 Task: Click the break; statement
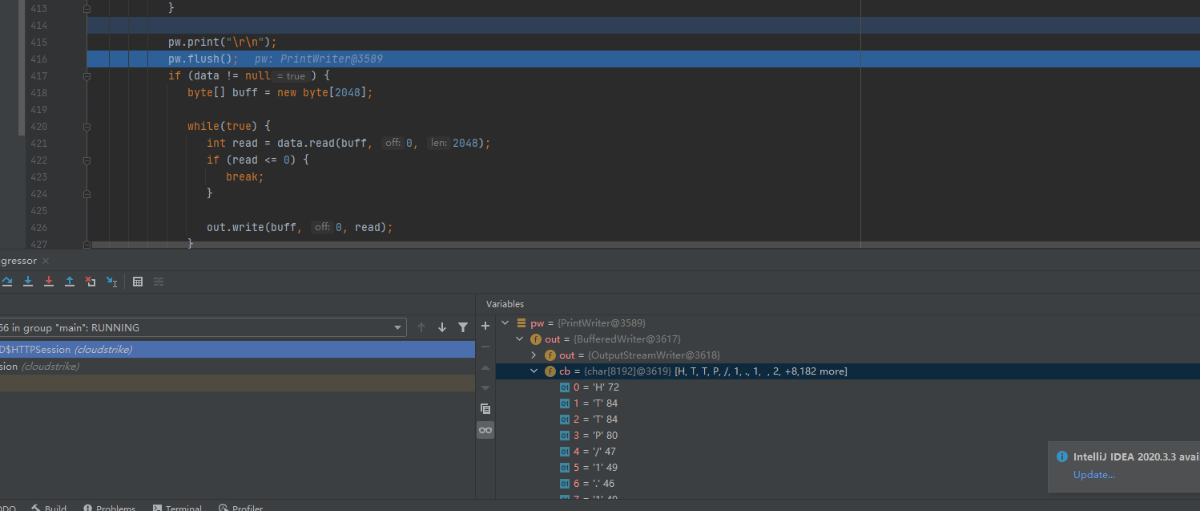244,177
